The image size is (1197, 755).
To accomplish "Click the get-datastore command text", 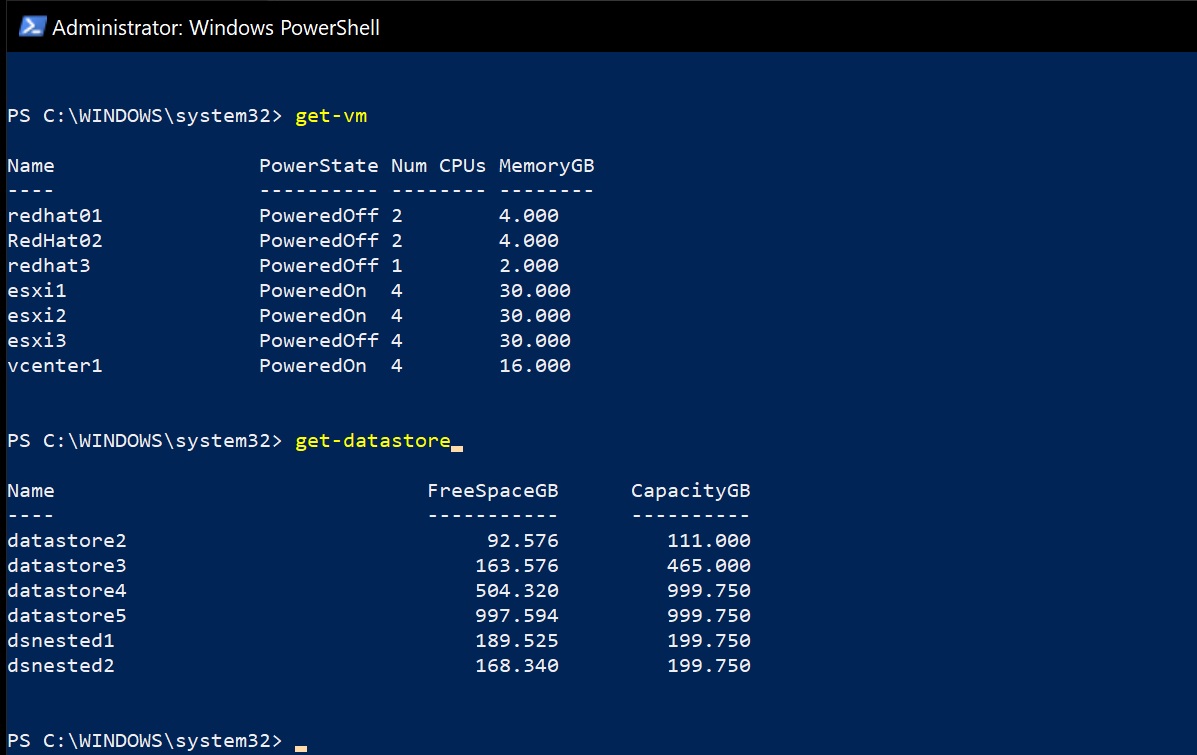I will (373, 441).
